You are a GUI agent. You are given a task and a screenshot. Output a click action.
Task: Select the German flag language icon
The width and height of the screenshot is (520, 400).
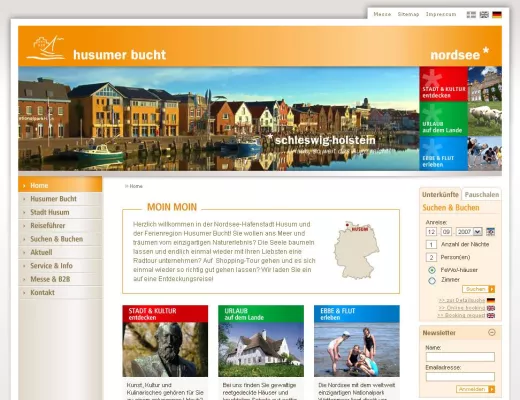497,15
